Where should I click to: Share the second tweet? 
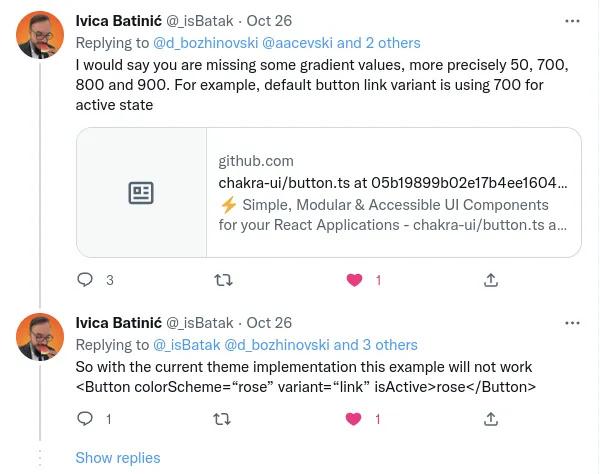(x=491, y=420)
